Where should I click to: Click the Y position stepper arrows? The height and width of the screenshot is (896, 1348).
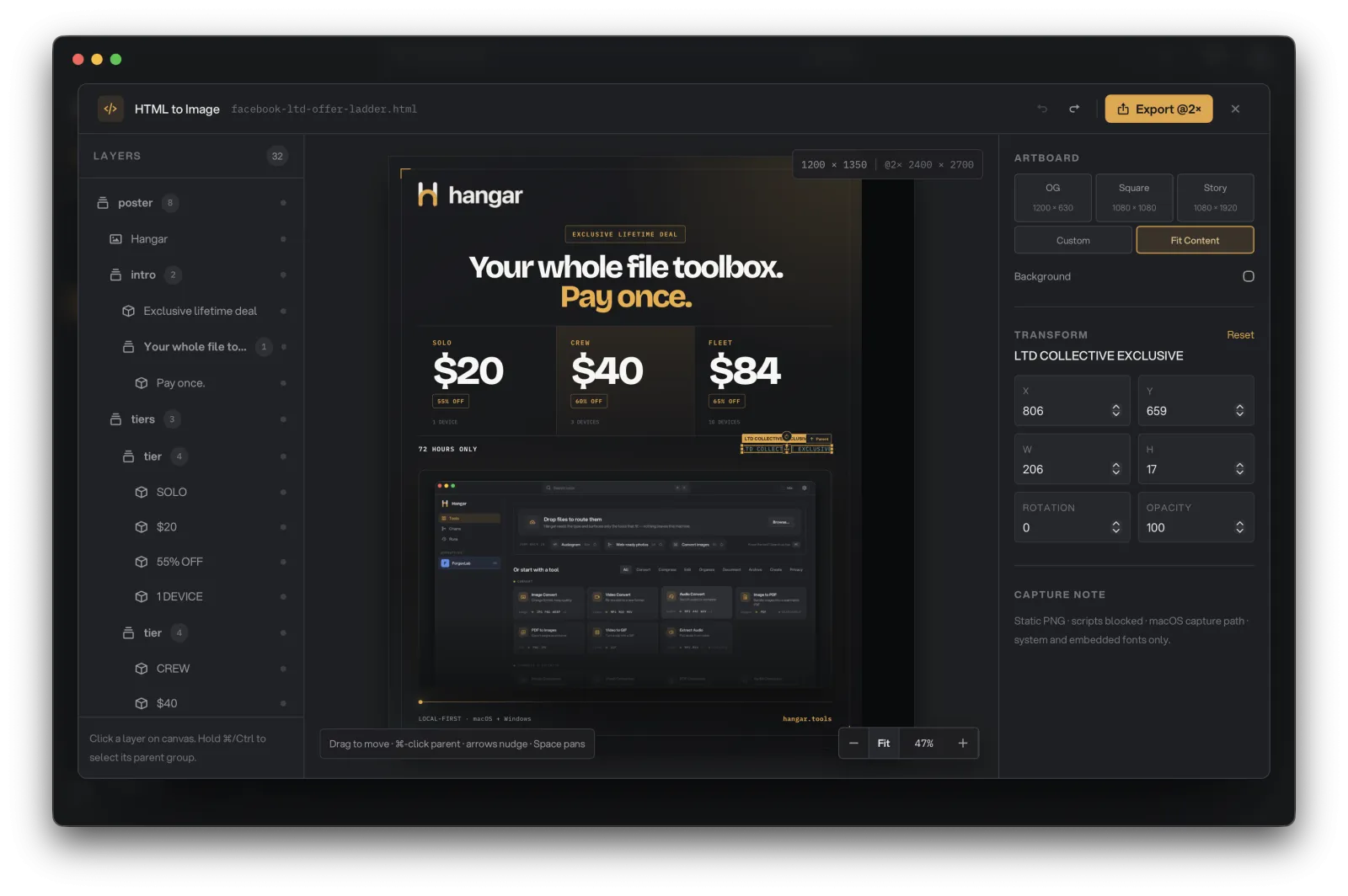1239,411
